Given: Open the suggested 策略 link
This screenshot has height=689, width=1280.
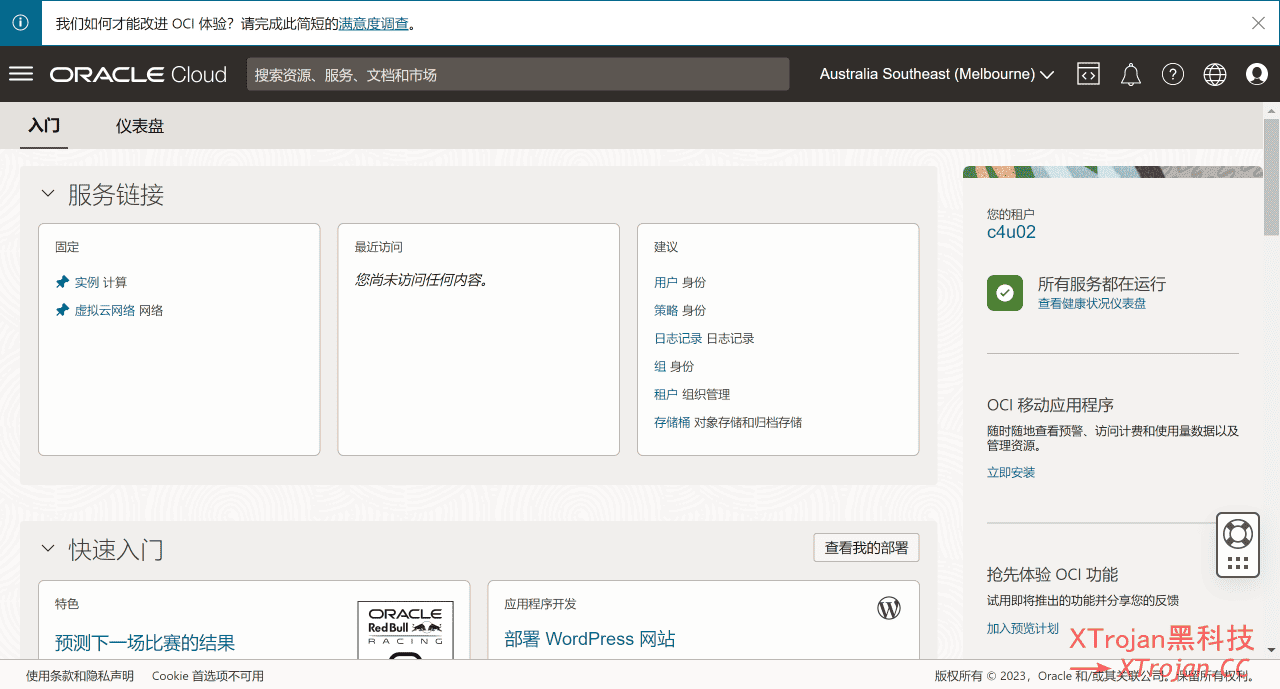Looking at the screenshot, I should pyautogui.click(x=666, y=310).
